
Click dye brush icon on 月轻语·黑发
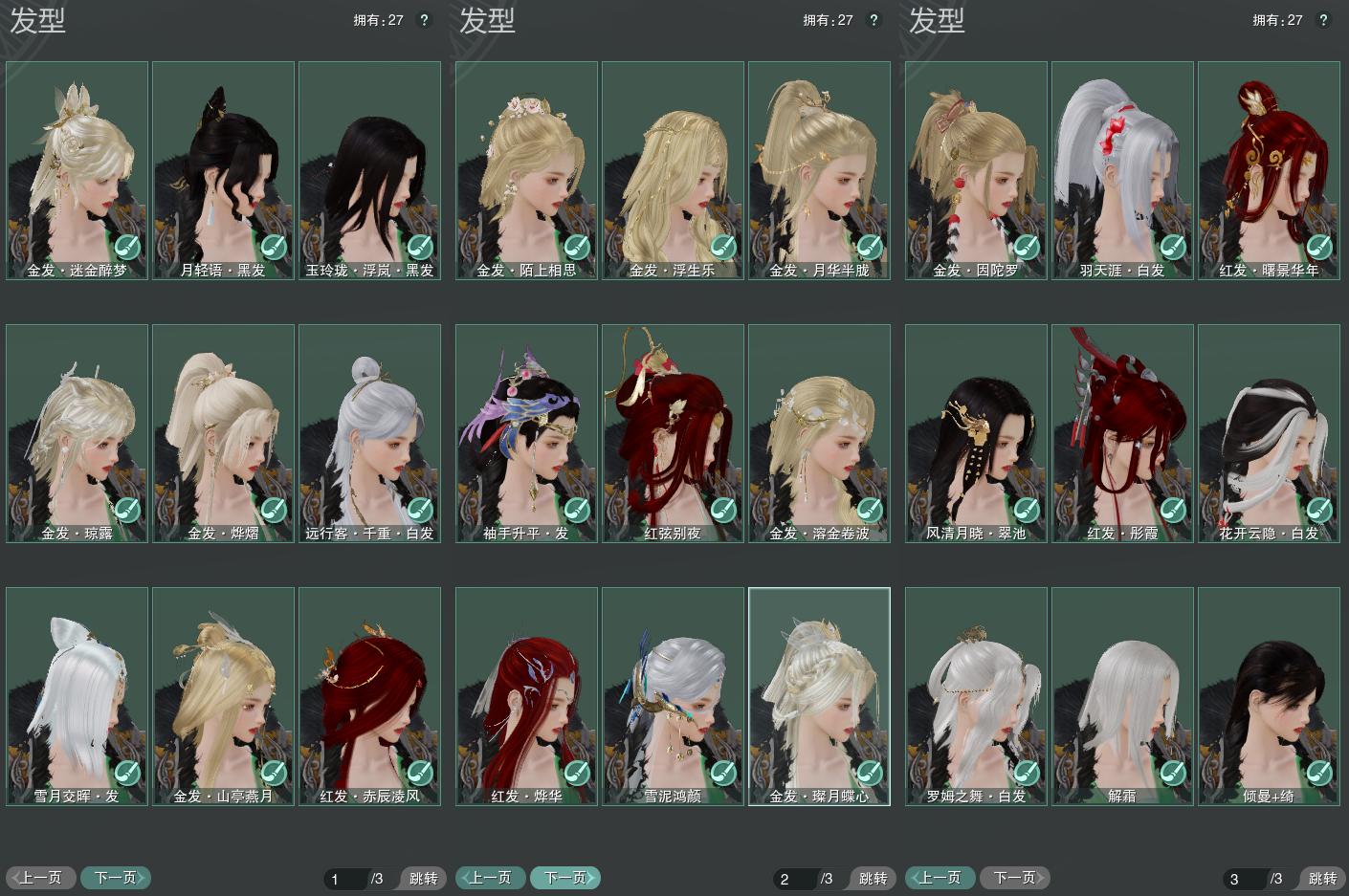coord(274,248)
